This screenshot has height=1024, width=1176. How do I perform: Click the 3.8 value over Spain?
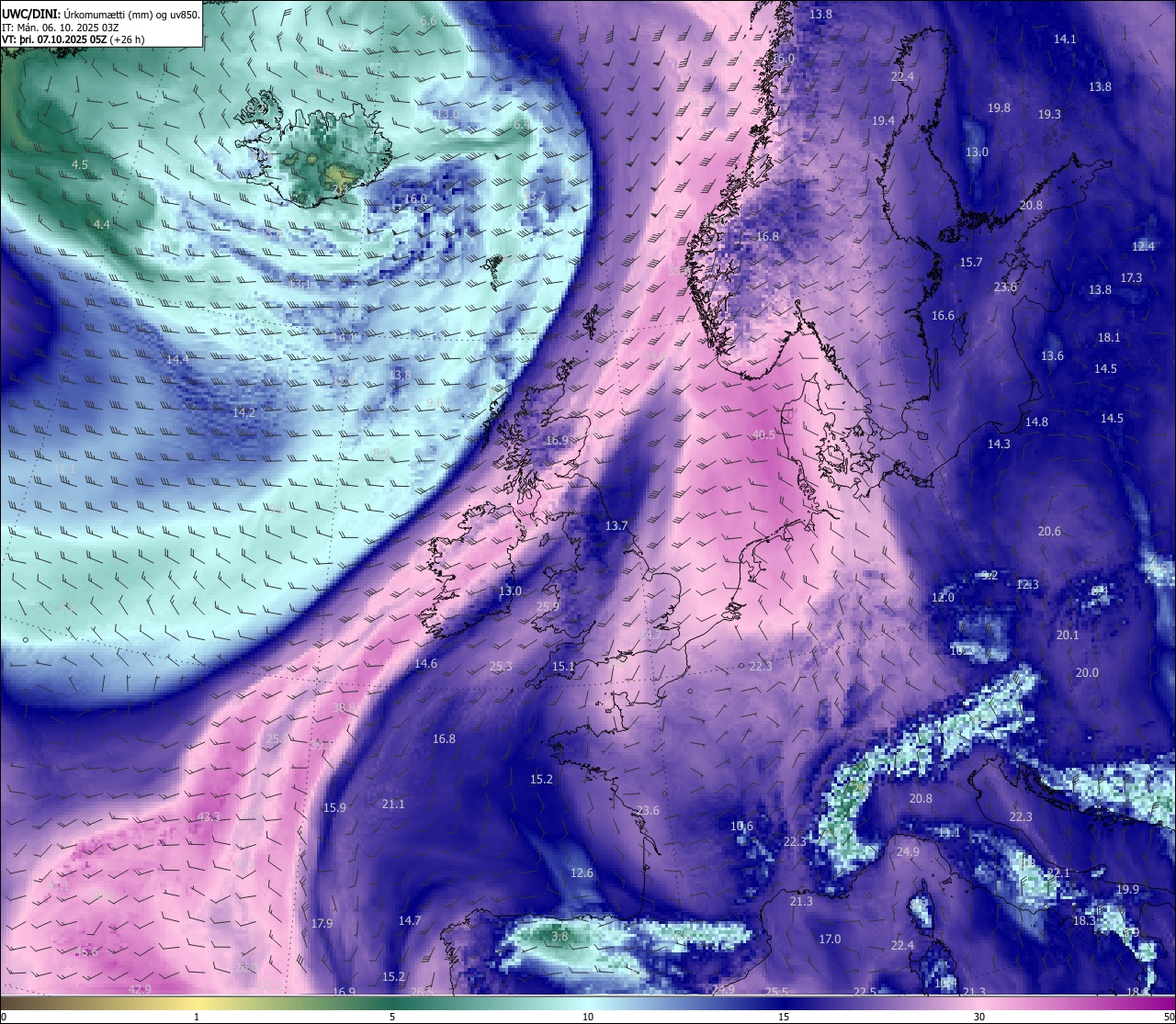click(560, 936)
